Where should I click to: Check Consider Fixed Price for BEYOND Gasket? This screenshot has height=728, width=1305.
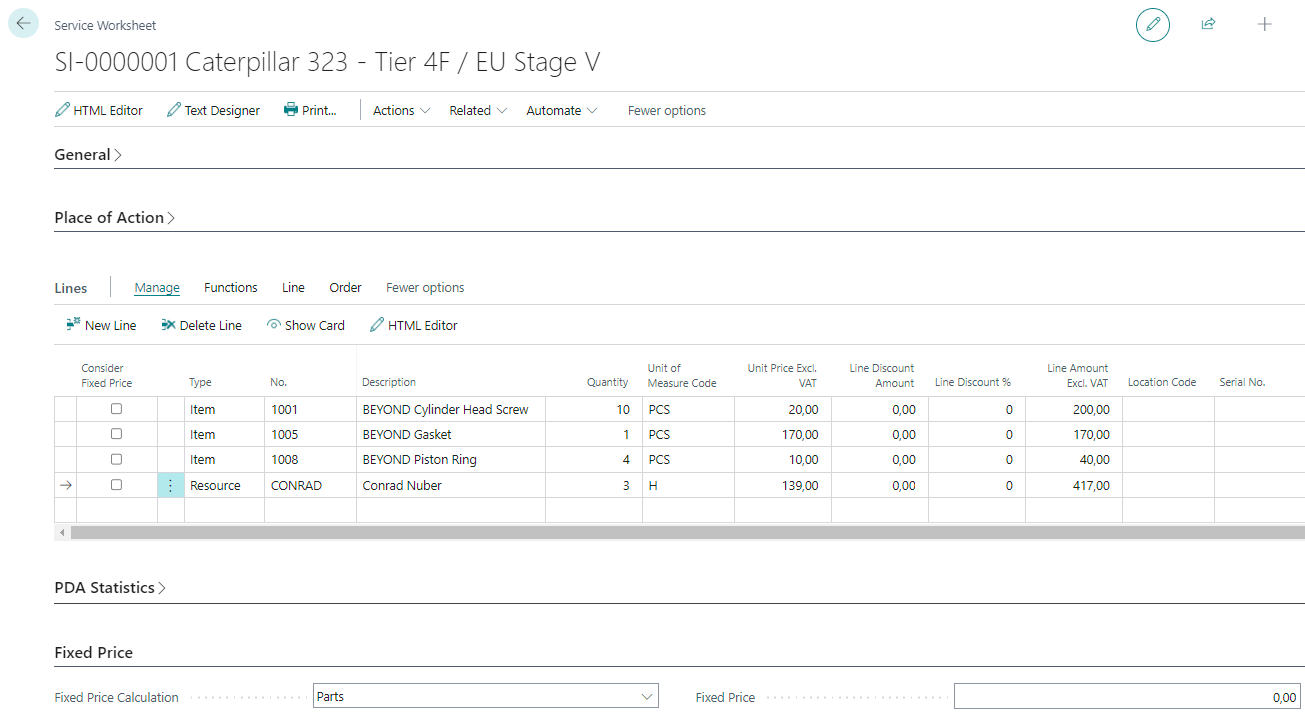coord(116,434)
